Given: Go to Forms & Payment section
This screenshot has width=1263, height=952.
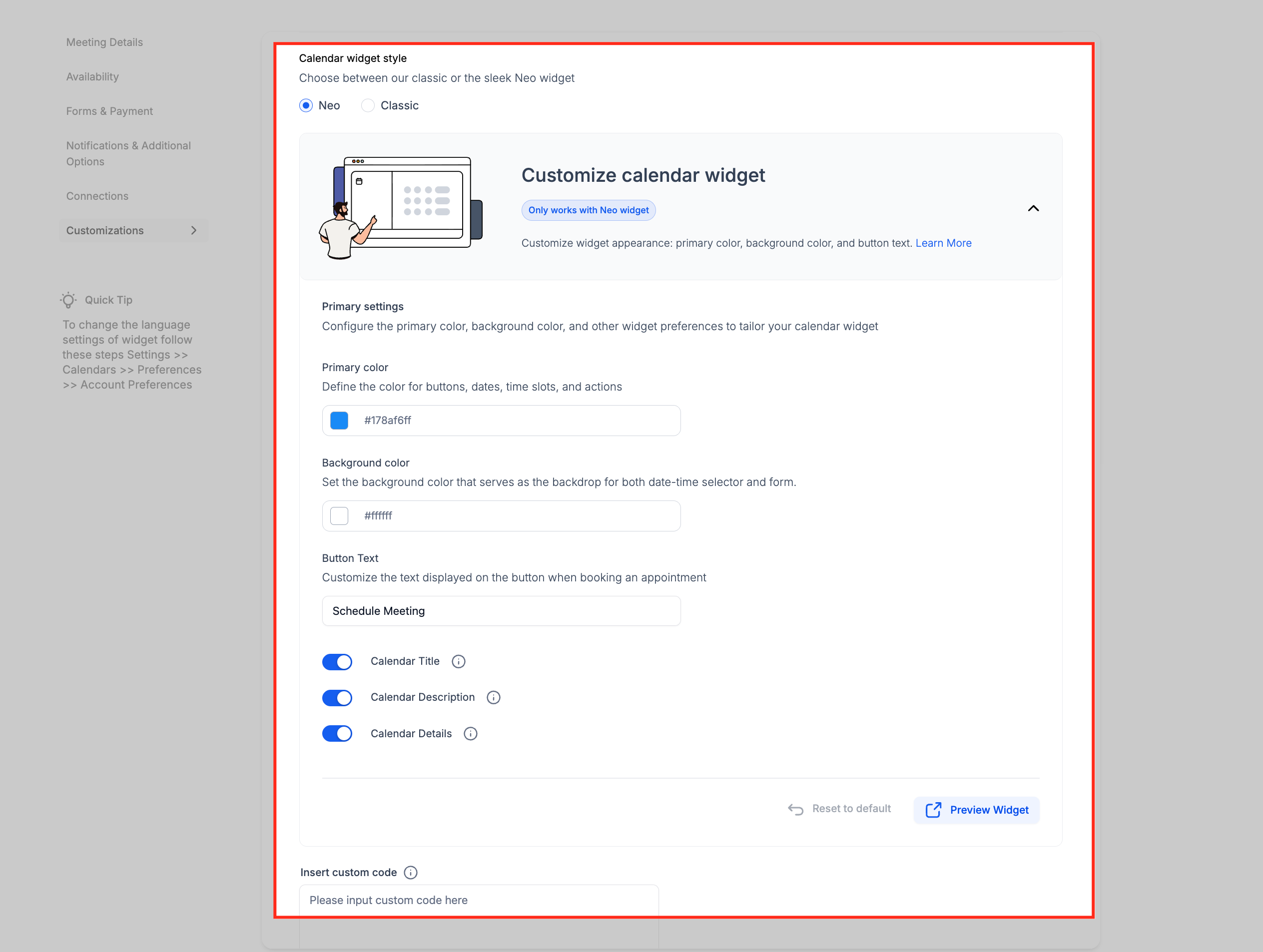Looking at the screenshot, I should 109,111.
